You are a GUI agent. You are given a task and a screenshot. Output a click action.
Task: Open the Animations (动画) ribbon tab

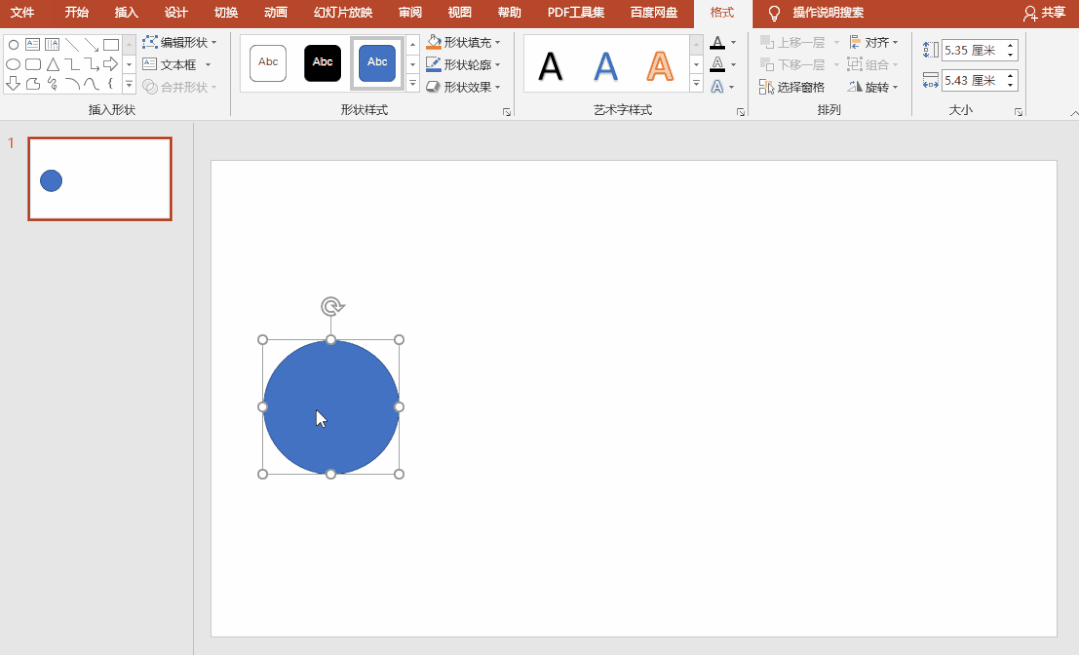(276, 13)
